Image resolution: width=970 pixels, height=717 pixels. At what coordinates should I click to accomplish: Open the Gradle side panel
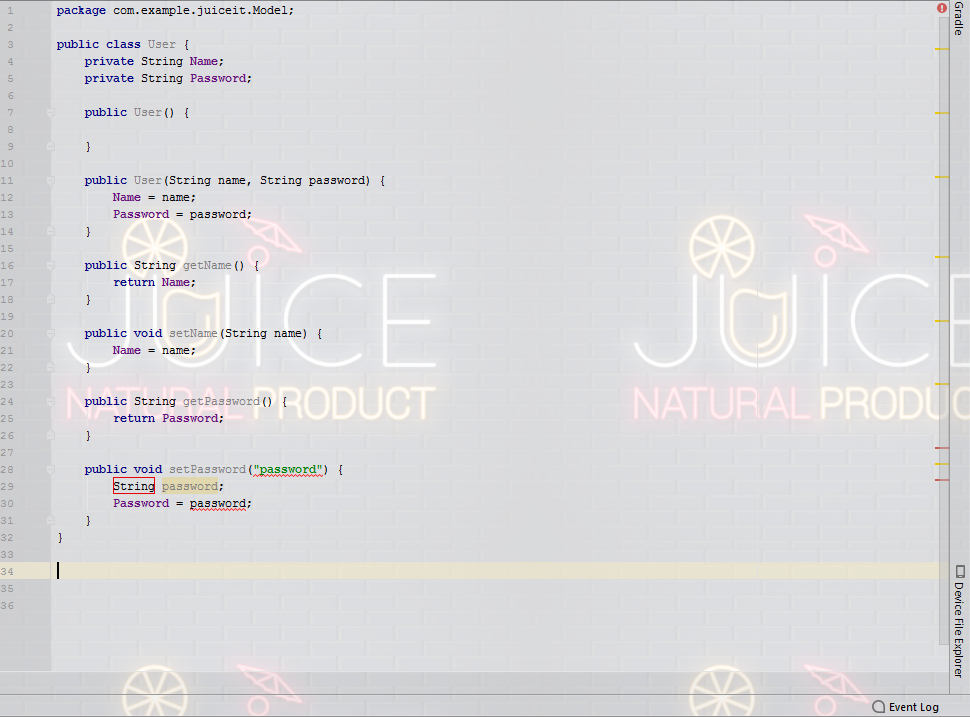tap(959, 19)
